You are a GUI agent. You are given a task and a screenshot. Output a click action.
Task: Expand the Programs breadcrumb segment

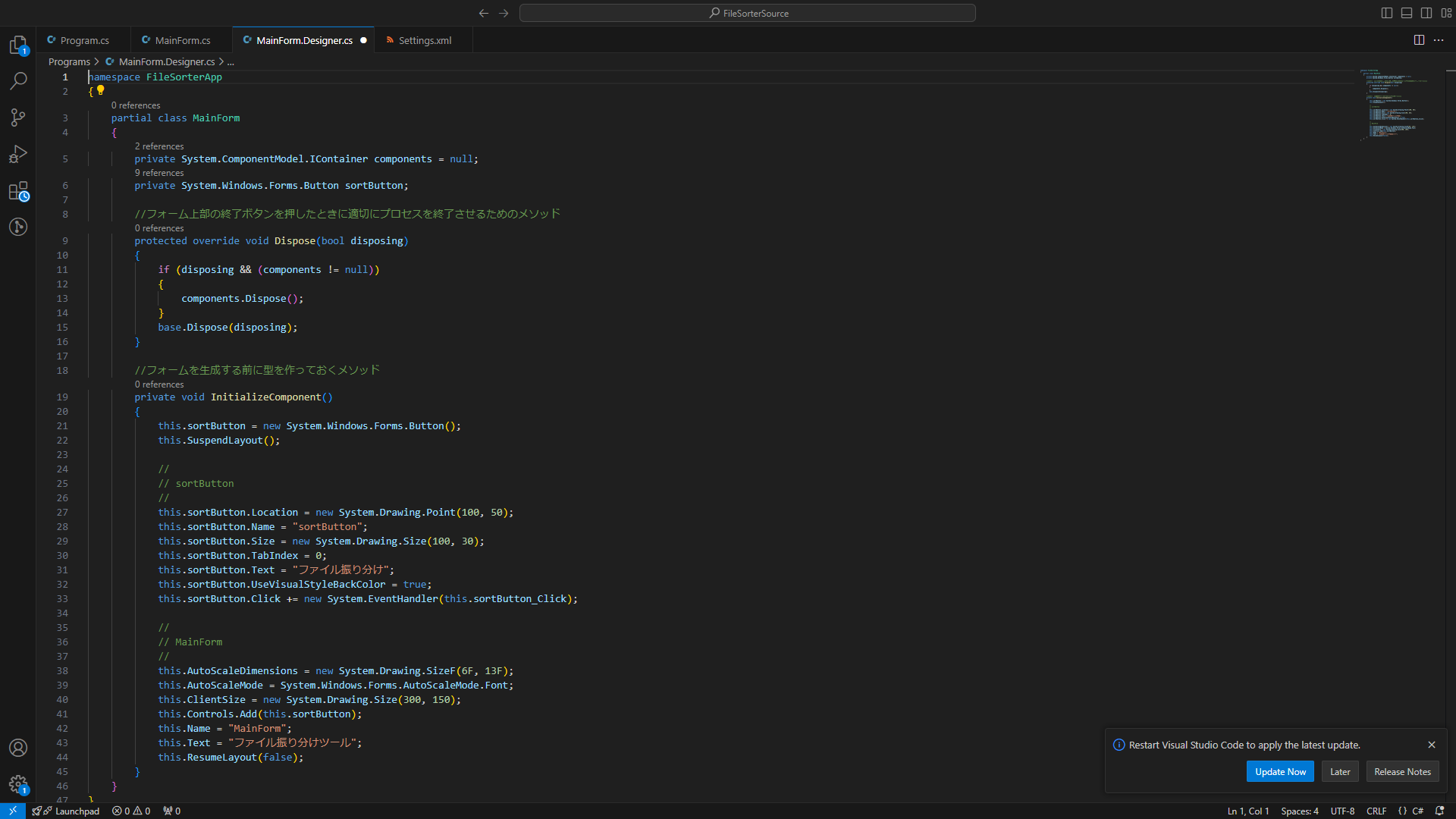pos(69,61)
